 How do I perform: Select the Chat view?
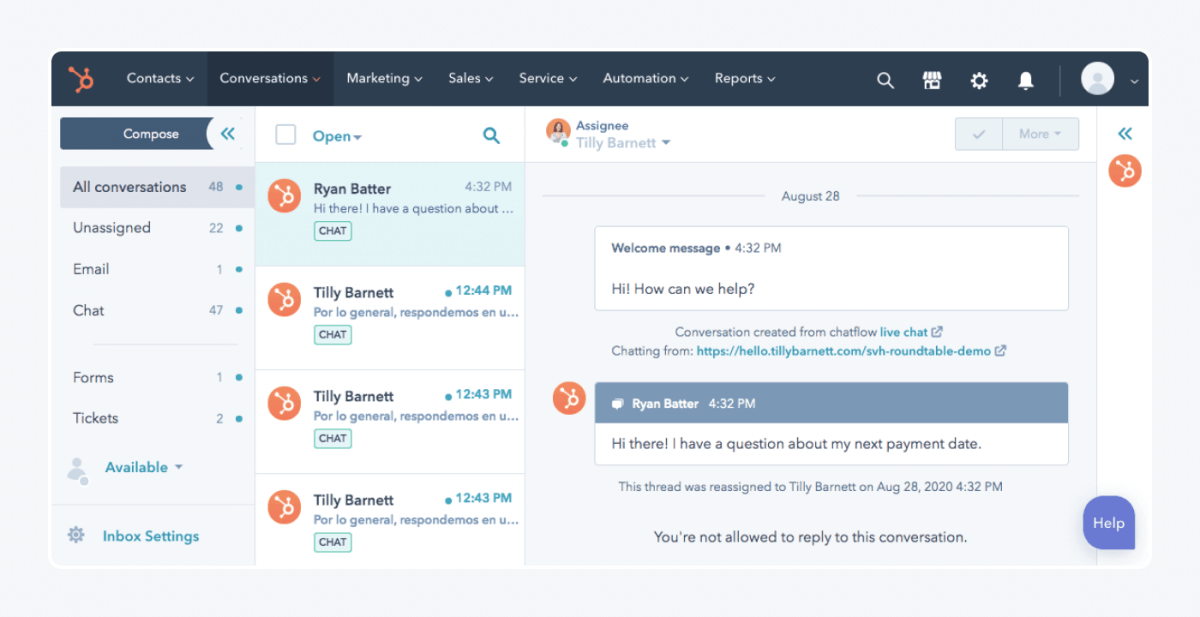pos(157,310)
